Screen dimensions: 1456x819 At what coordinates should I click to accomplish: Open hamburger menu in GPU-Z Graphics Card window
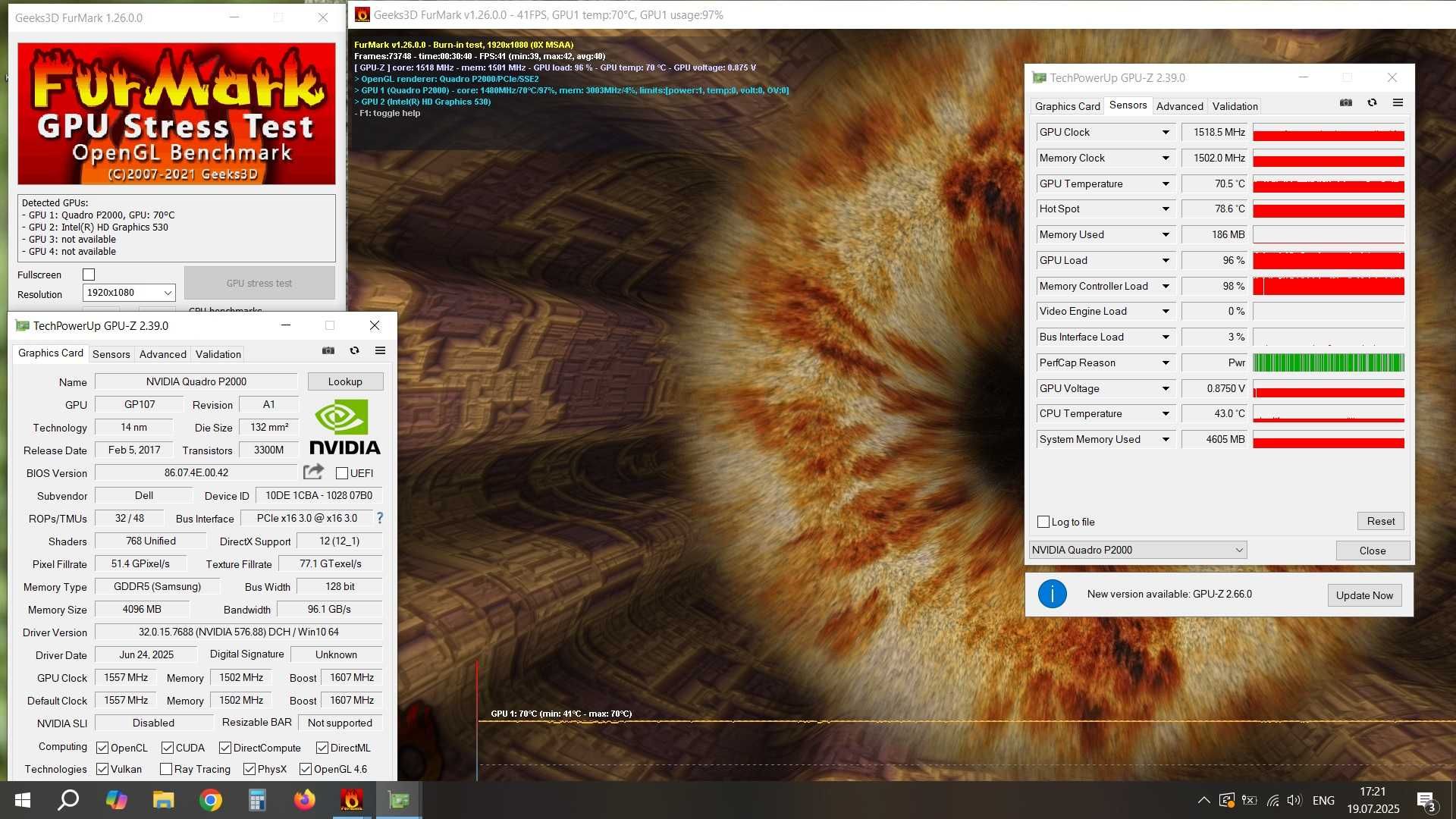[380, 350]
